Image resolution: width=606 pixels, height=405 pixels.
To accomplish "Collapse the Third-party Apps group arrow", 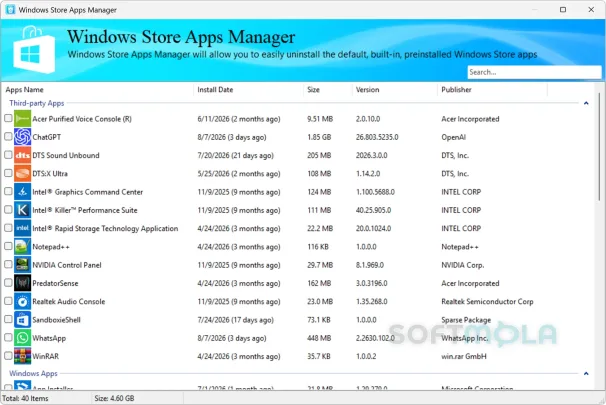I will 586,103.
